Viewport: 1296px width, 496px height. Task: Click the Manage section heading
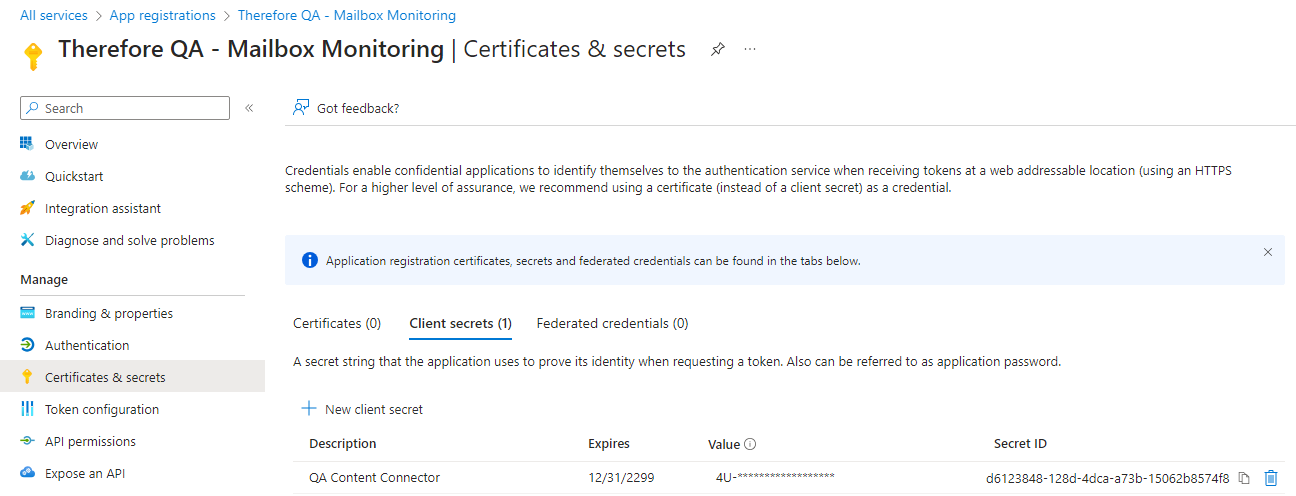tap(44, 279)
